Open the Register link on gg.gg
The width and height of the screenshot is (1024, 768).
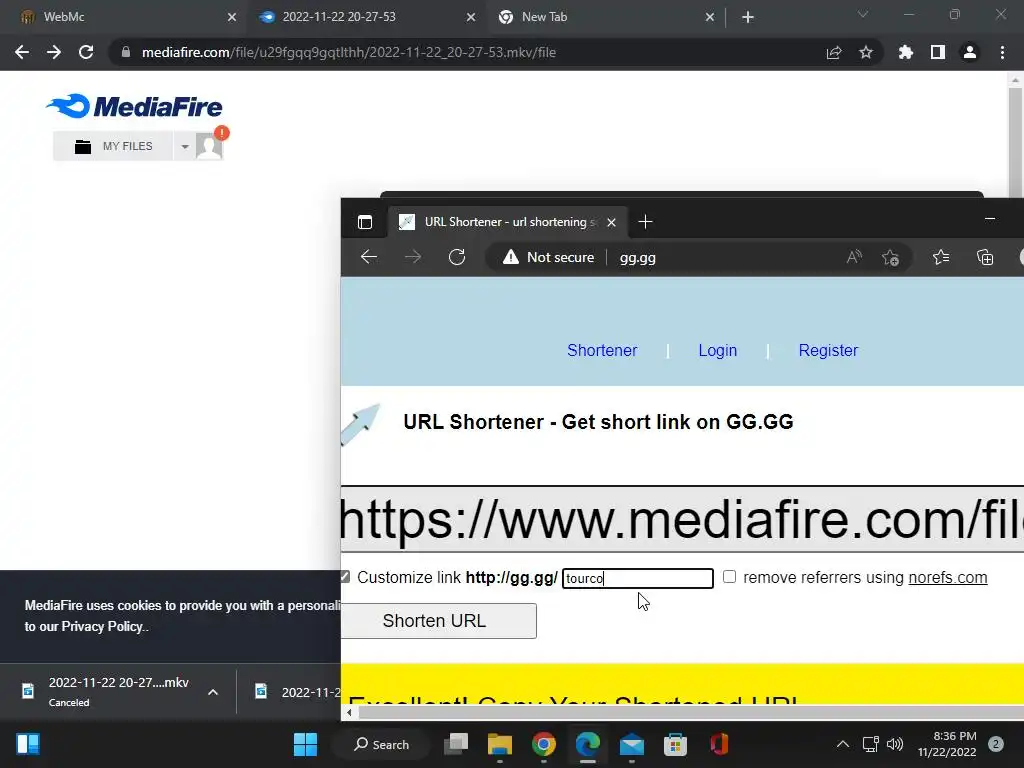click(x=828, y=351)
